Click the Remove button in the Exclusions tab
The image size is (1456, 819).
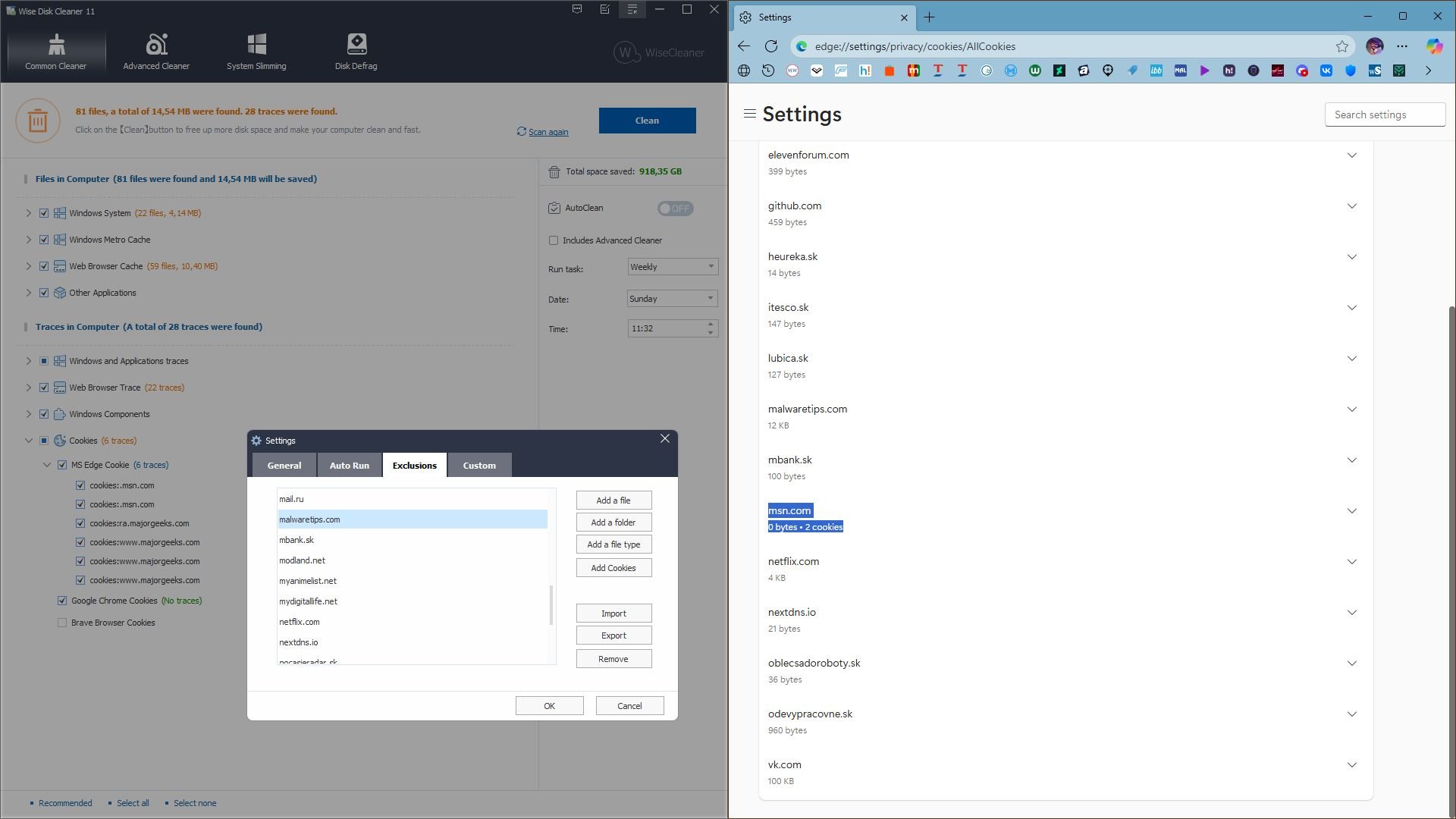coord(613,659)
